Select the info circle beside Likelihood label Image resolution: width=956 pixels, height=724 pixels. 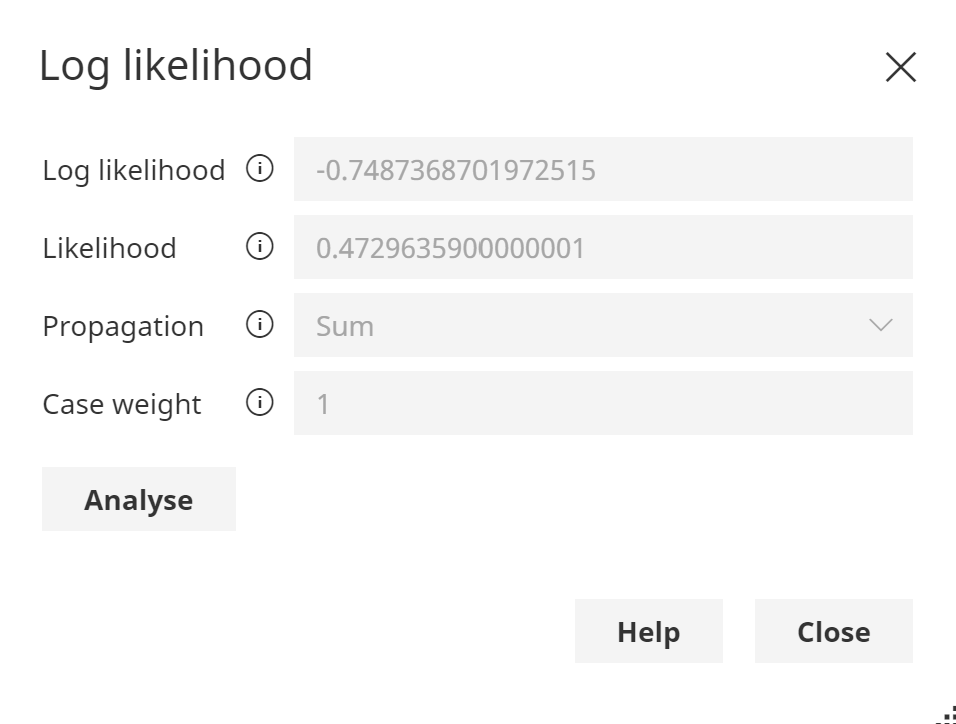pyautogui.click(x=259, y=247)
